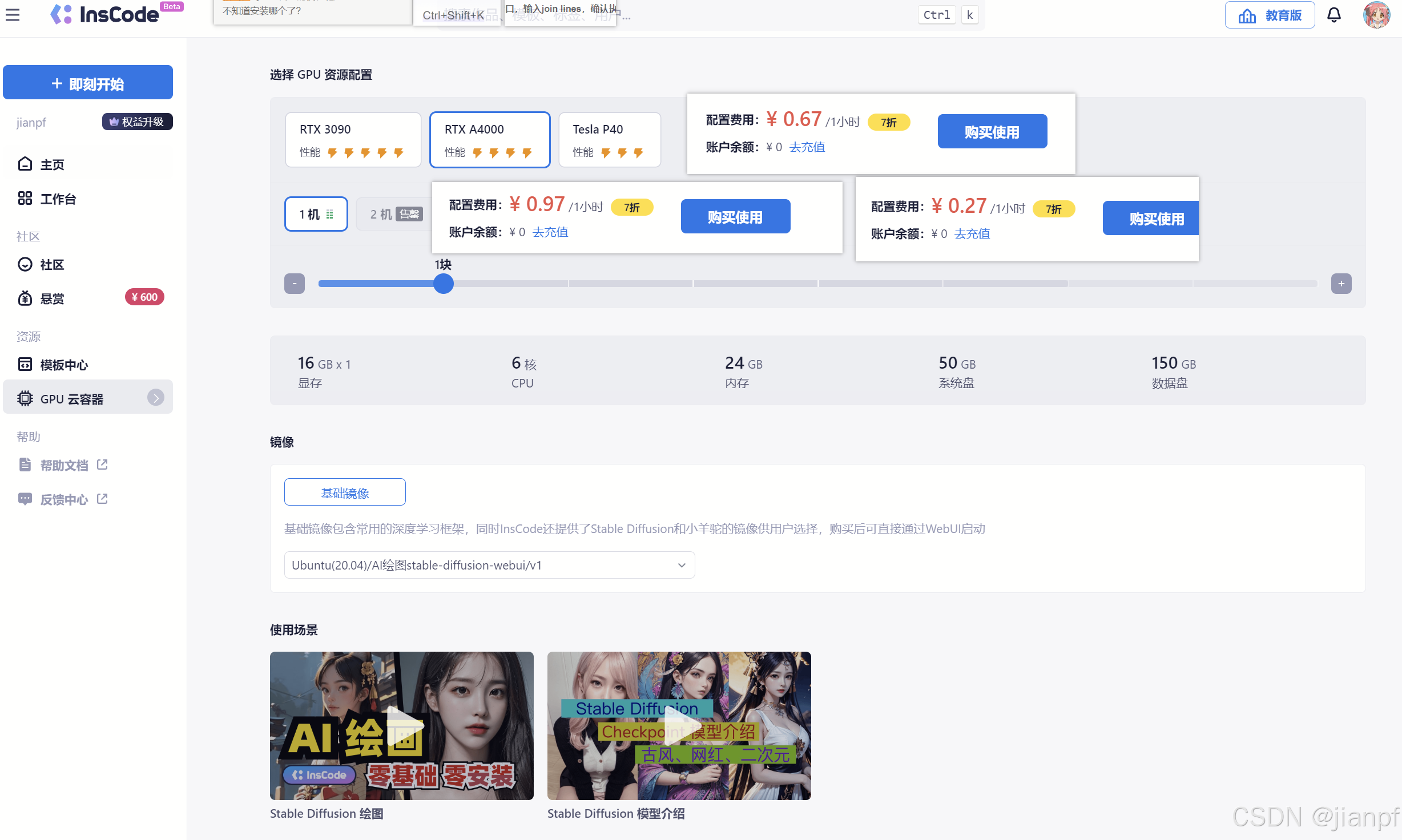The width and height of the screenshot is (1402, 840).
Task: Select the Tesla P40 GPU option
Action: point(609,140)
